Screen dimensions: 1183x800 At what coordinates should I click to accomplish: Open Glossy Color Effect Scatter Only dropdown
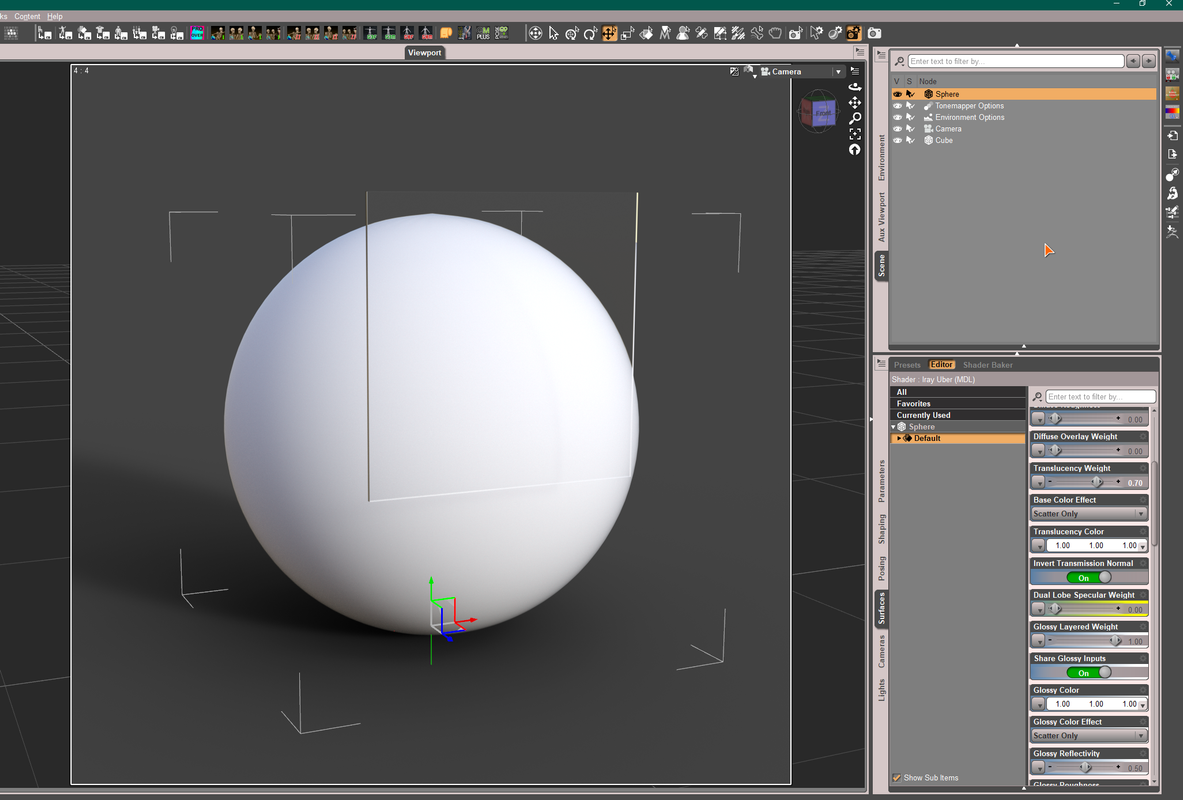pos(1089,736)
